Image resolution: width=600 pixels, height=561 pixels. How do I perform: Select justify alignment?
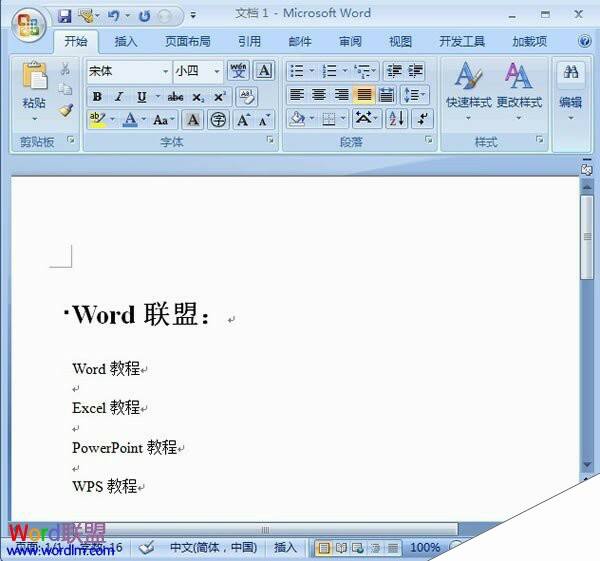pyautogui.click(x=364, y=94)
